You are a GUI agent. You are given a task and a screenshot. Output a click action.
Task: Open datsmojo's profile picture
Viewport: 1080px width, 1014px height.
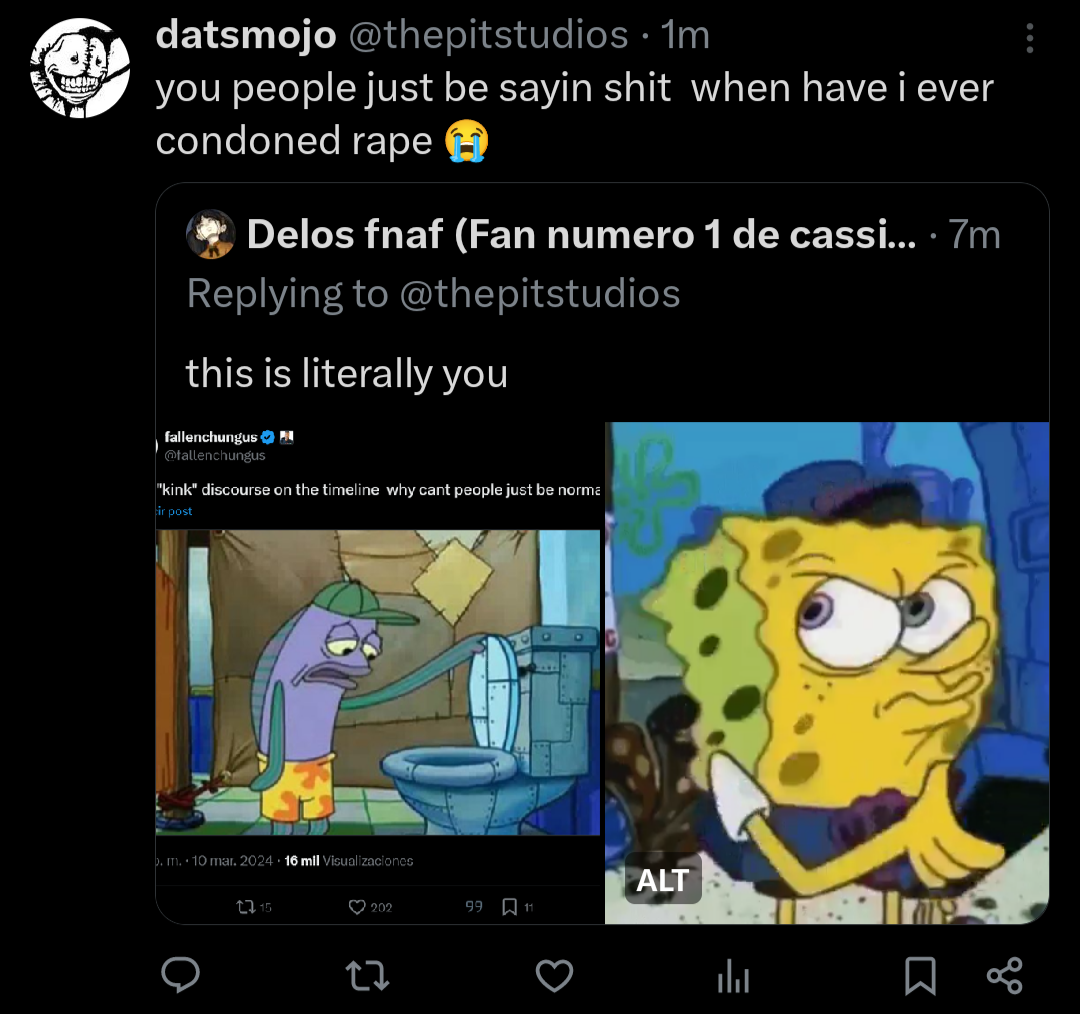[x=78, y=68]
